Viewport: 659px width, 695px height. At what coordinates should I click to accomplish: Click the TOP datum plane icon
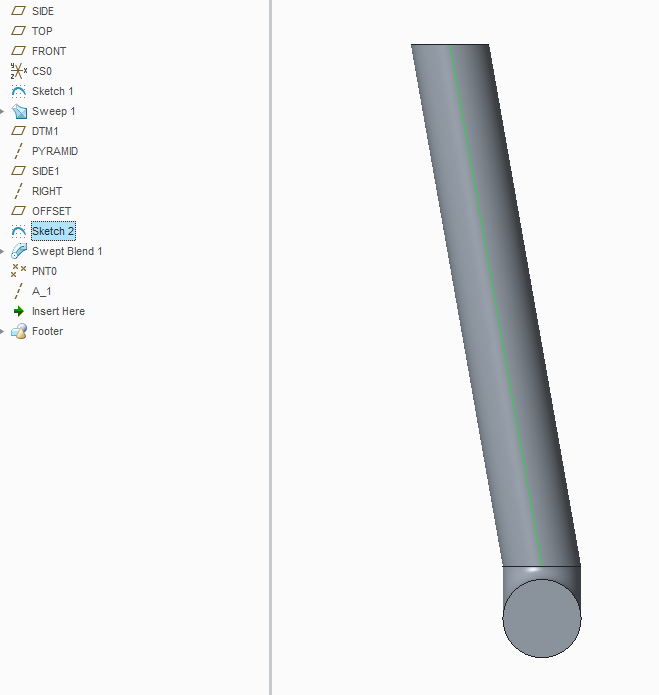(18, 31)
